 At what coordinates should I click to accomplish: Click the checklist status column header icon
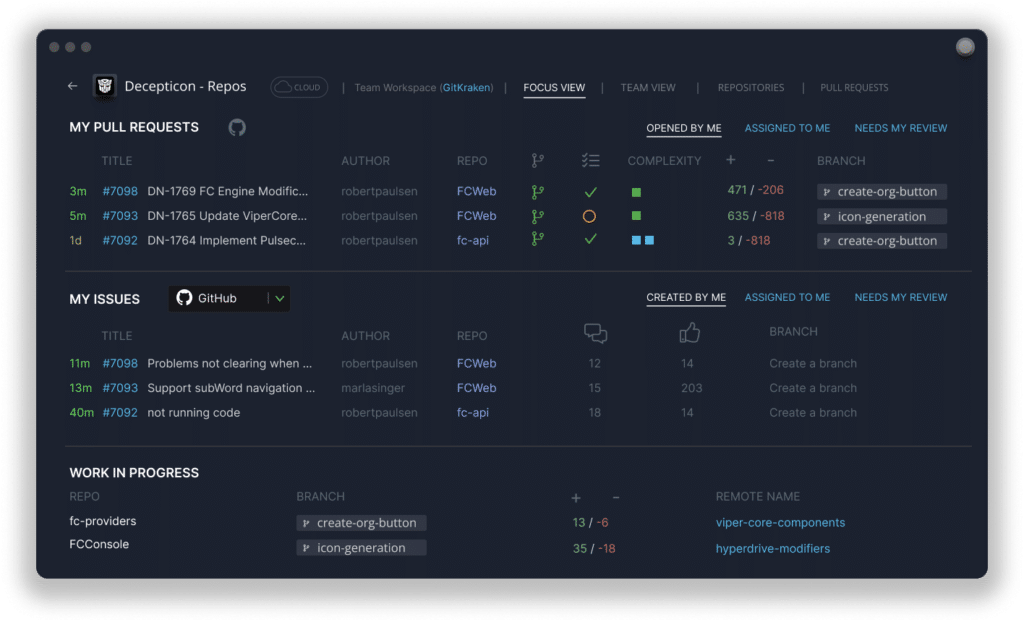pyautogui.click(x=590, y=161)
